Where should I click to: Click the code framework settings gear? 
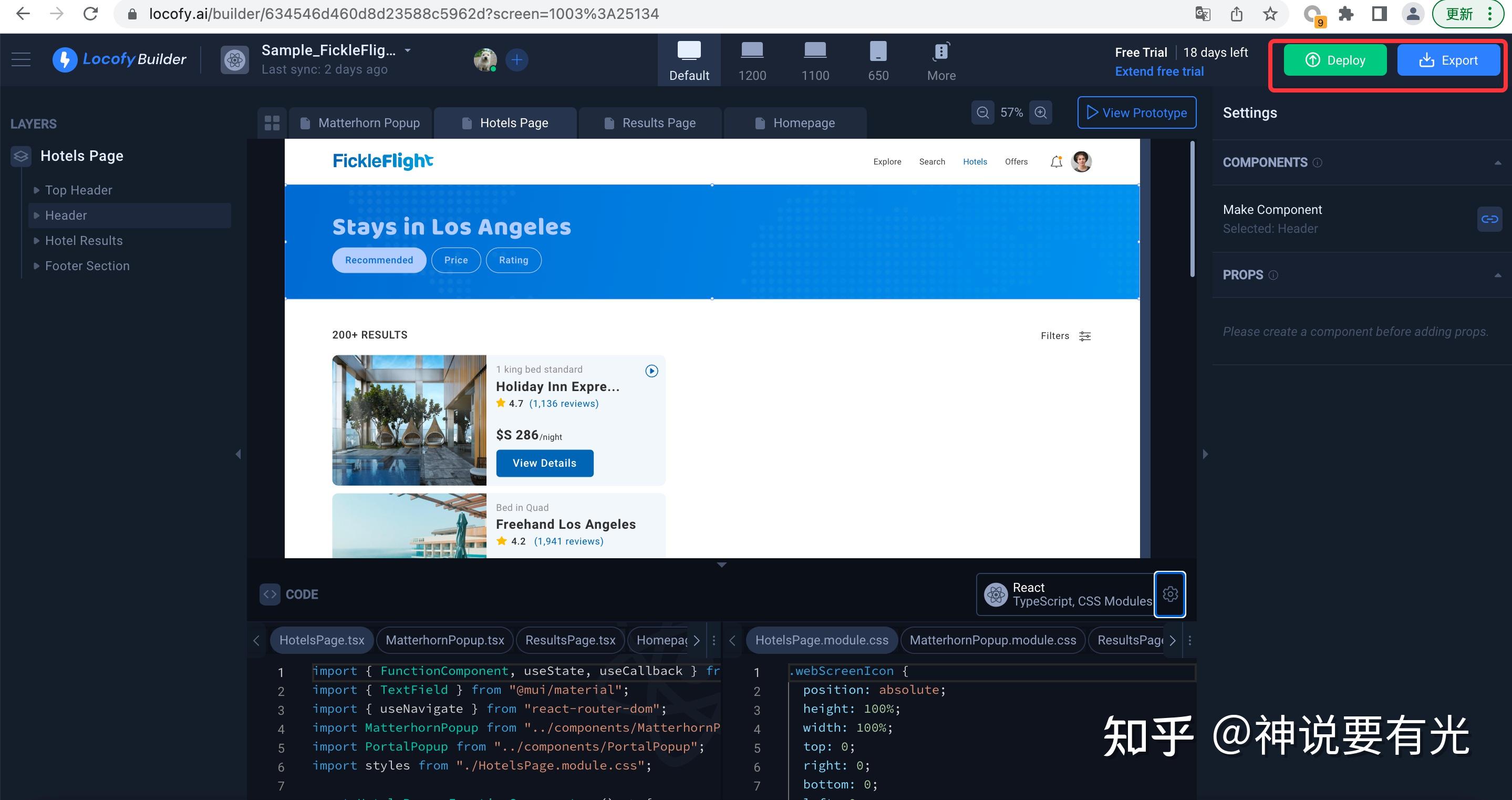[1170, 594]
